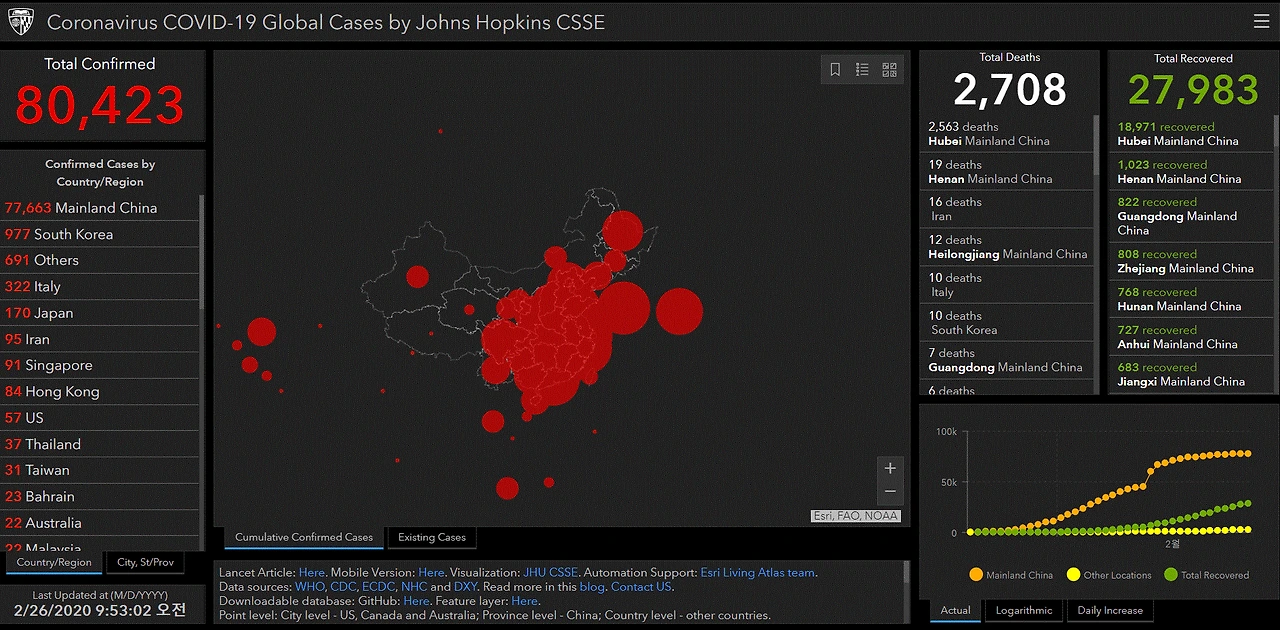Zoom in on the map
The height and width of the screenshot is (630, 1280).
(890, 468)
